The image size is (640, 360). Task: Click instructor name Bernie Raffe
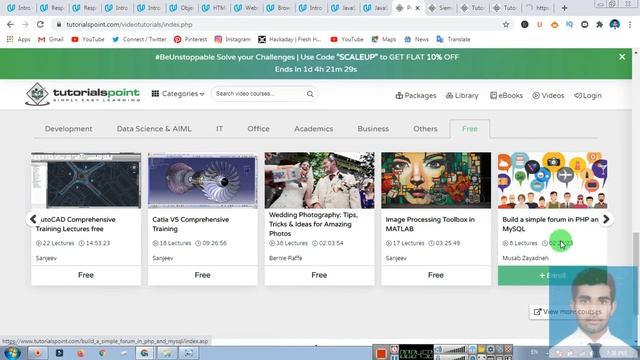pos(286,258)
